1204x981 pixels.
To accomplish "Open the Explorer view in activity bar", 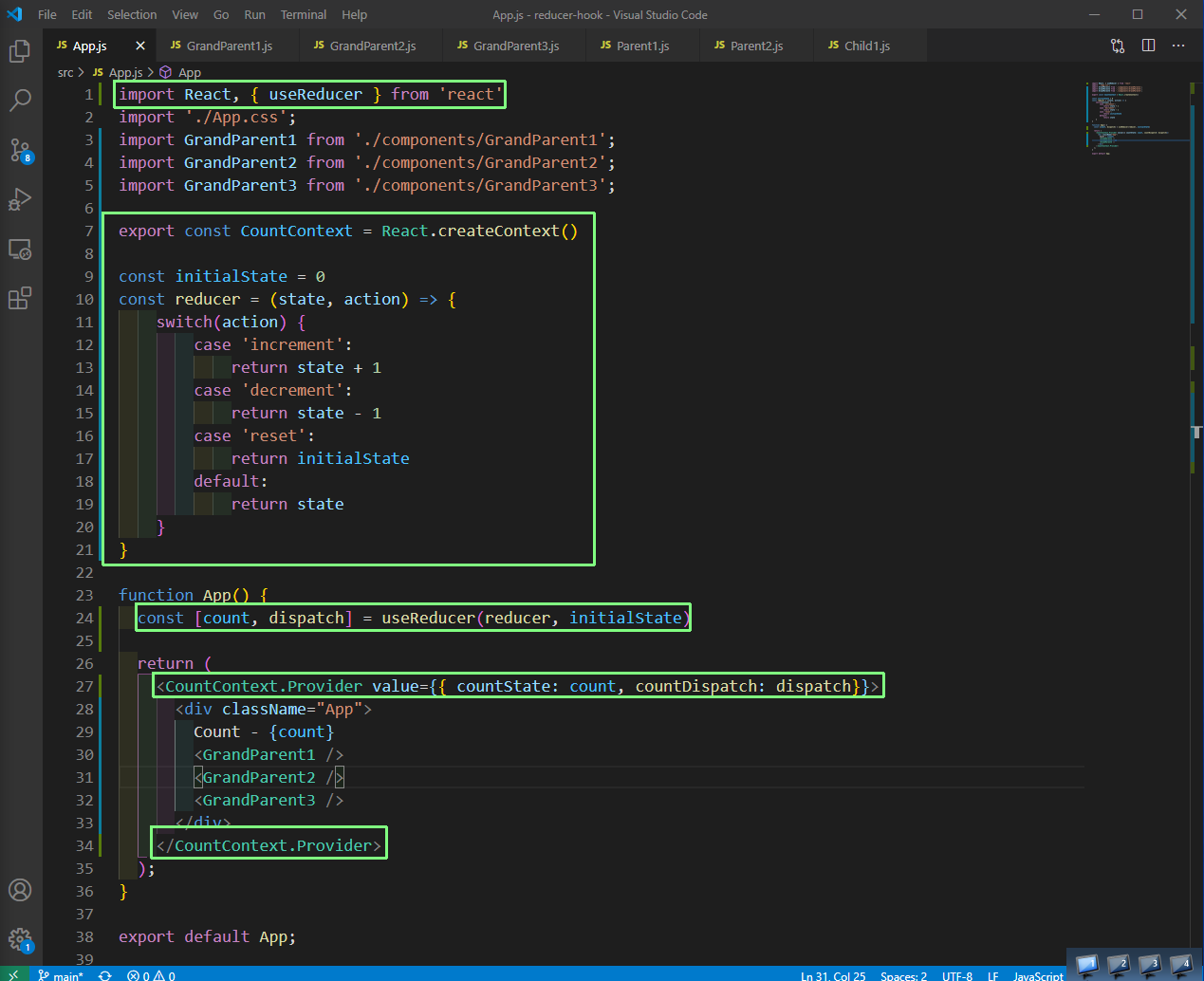I will (20, 51).
